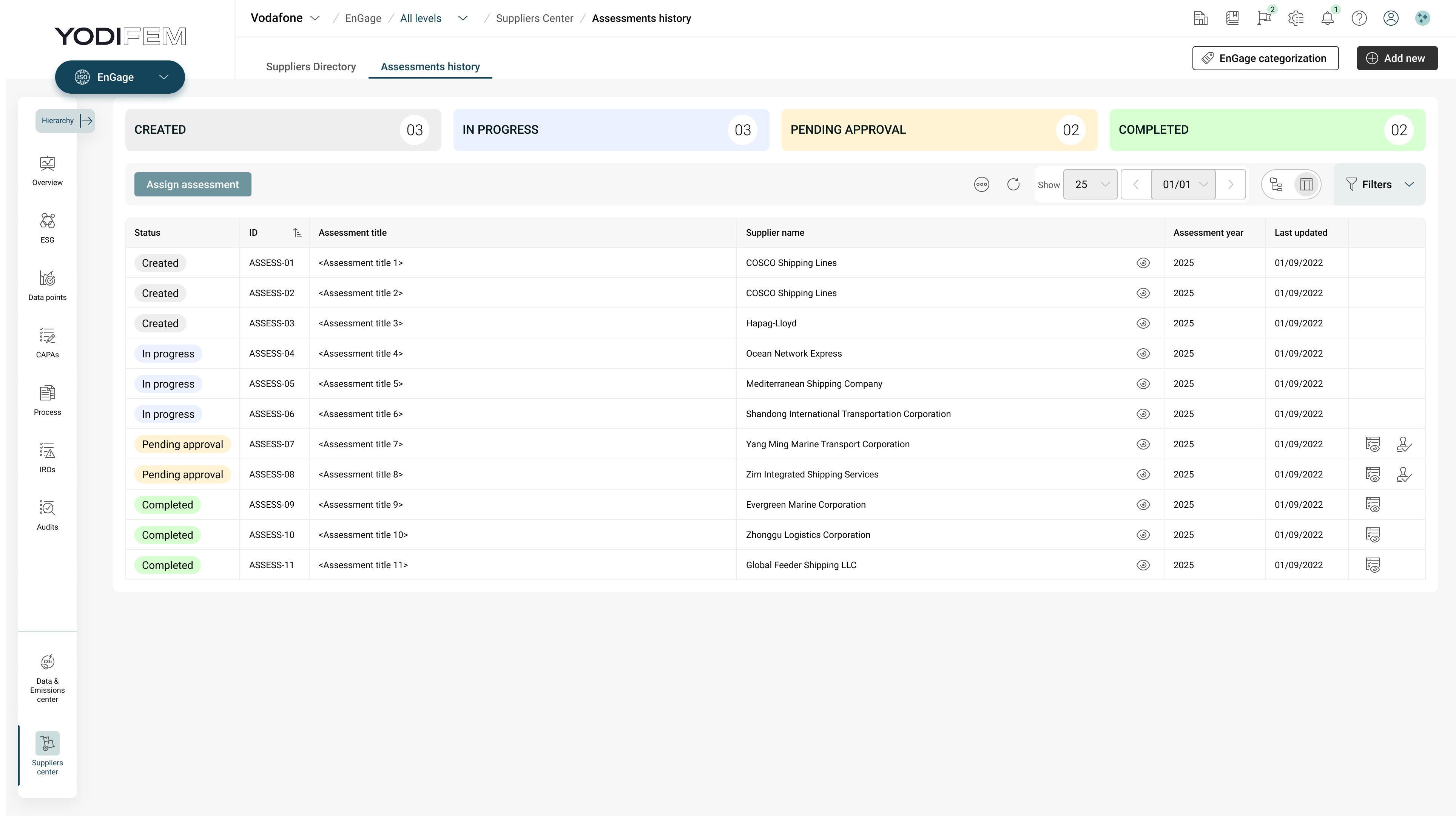Approve ASSESS-07 with the stamp icon
The height and width of the screenshot is (822, 1456).
click(x=1404, y=444)
